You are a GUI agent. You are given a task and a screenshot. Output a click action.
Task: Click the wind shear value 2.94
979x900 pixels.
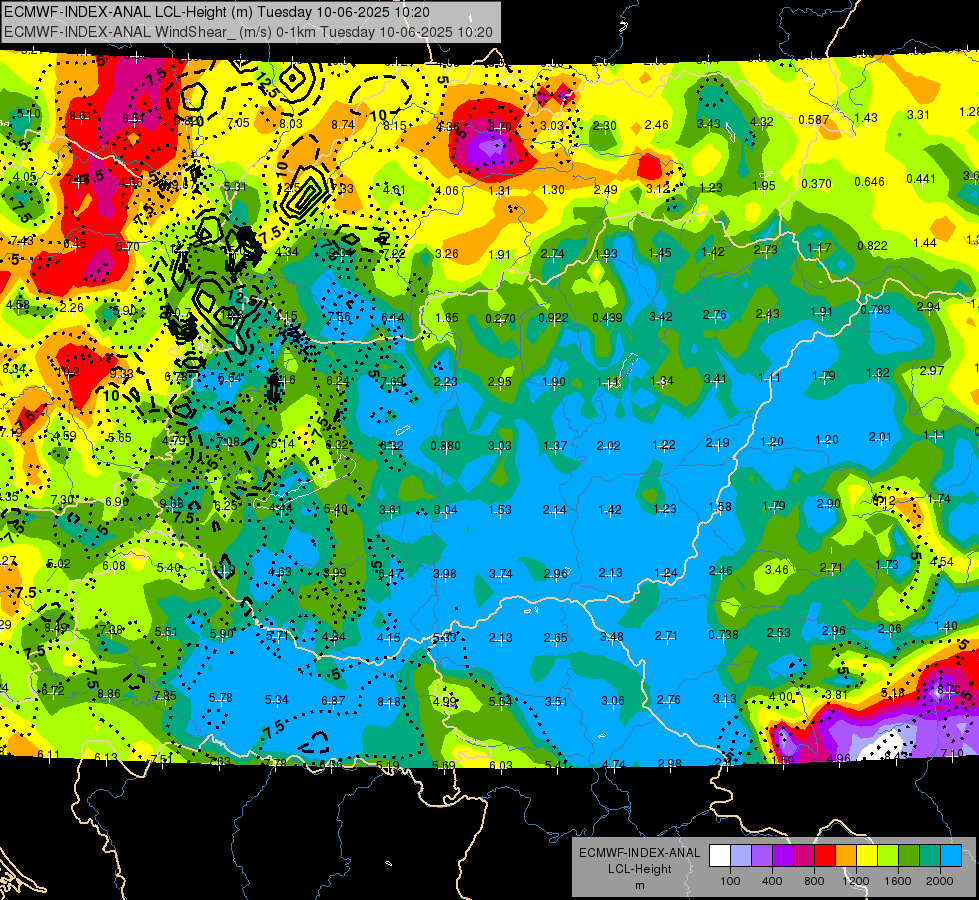pos(928,307)
